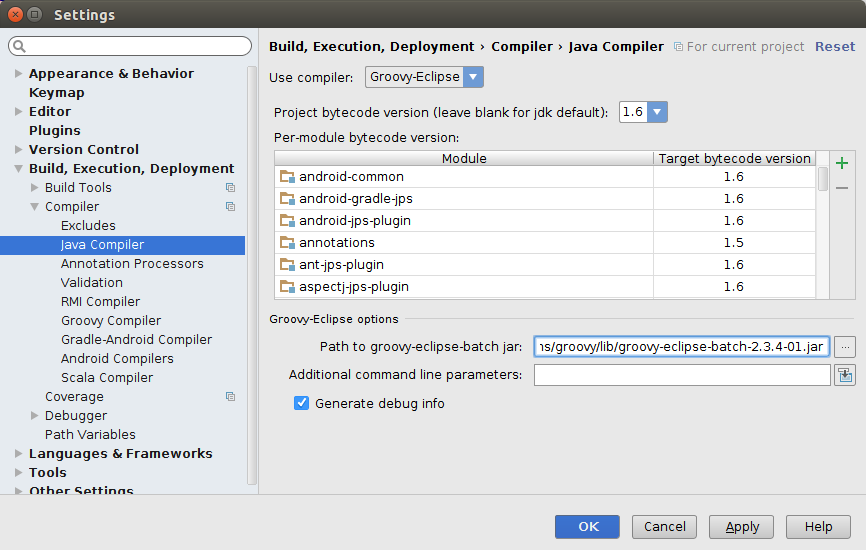Click the aspectj-jps-plugin module folder icon
This screenshot has height=550, width=866.
tap(287, 287)
